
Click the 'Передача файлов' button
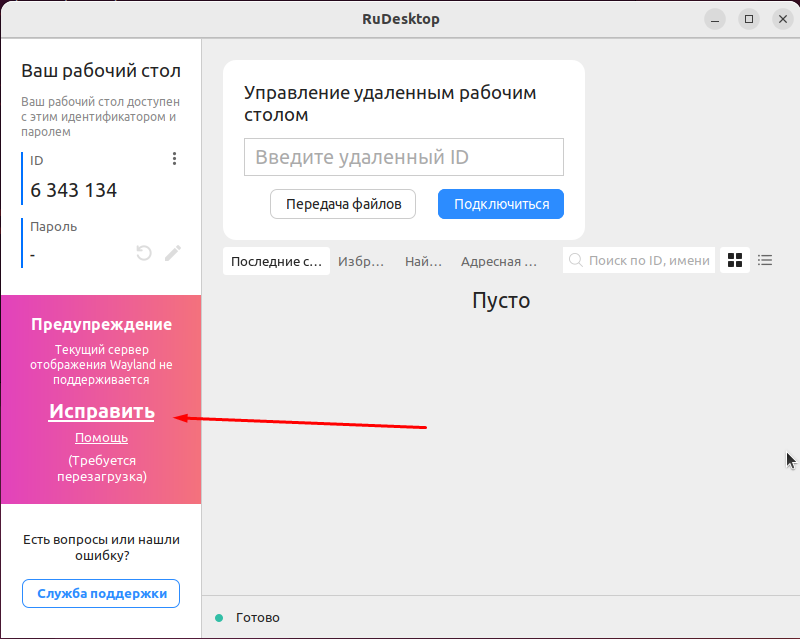[x=343, y=204]
